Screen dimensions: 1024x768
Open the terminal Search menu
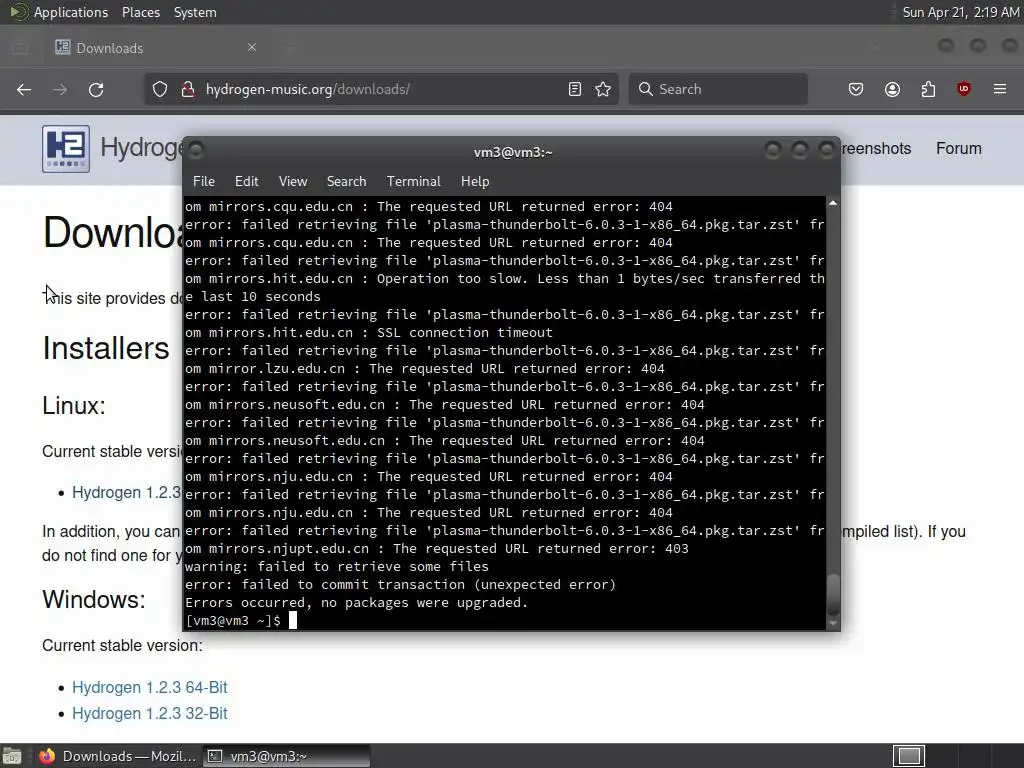pos(346,182)
